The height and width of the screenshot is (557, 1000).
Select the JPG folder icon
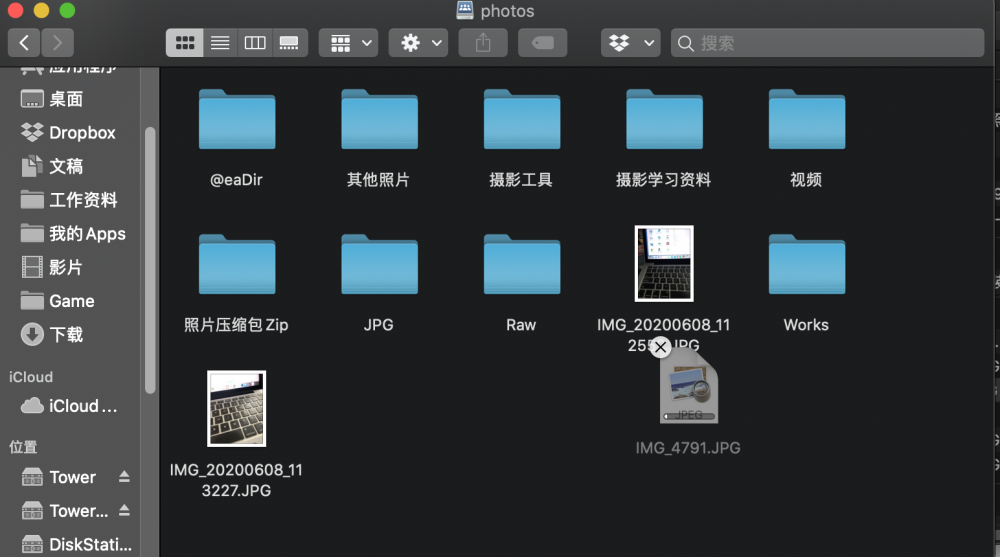pyautogui.click(x=379, y=264)
